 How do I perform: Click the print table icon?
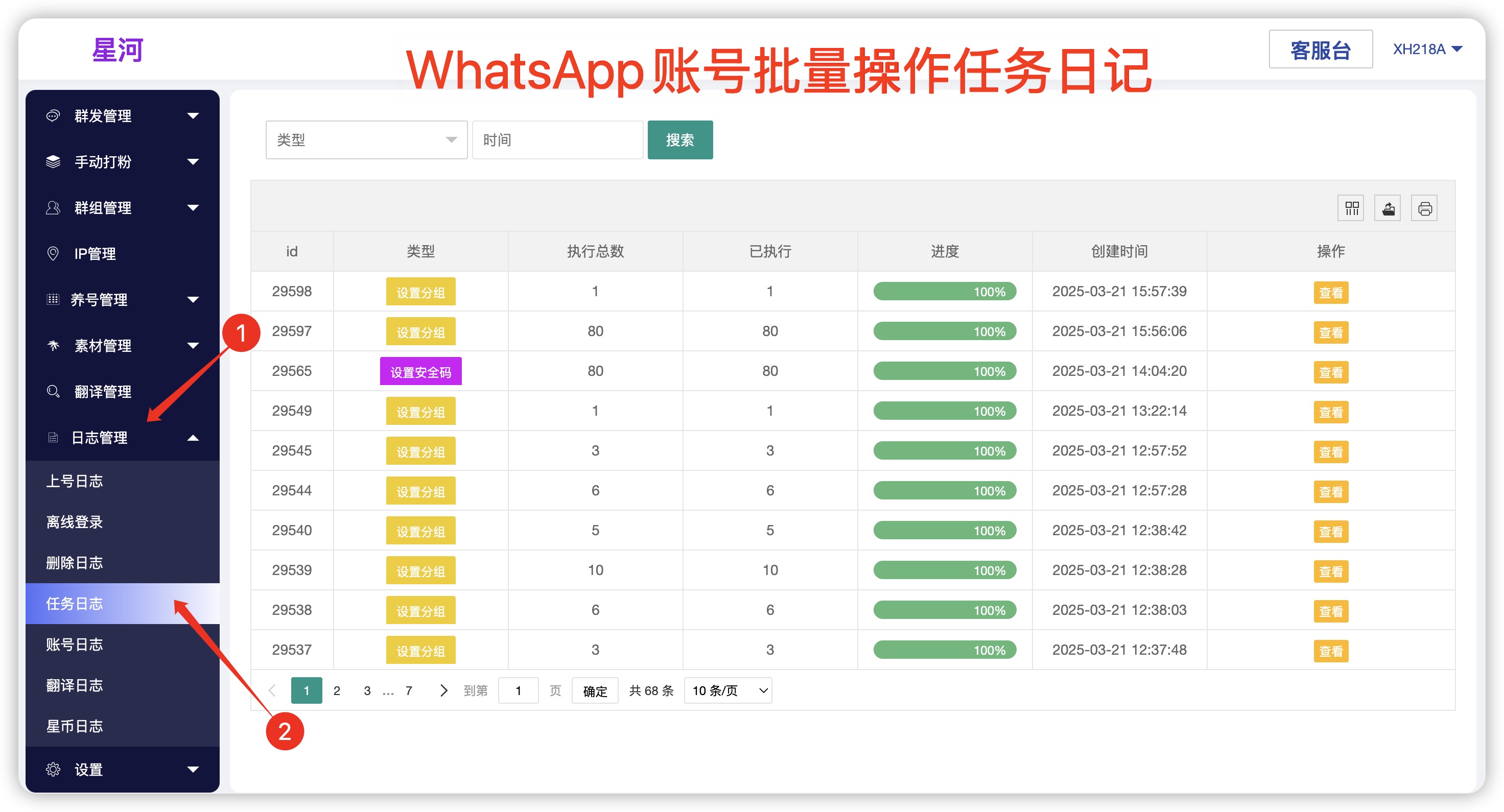point(1425,208)
